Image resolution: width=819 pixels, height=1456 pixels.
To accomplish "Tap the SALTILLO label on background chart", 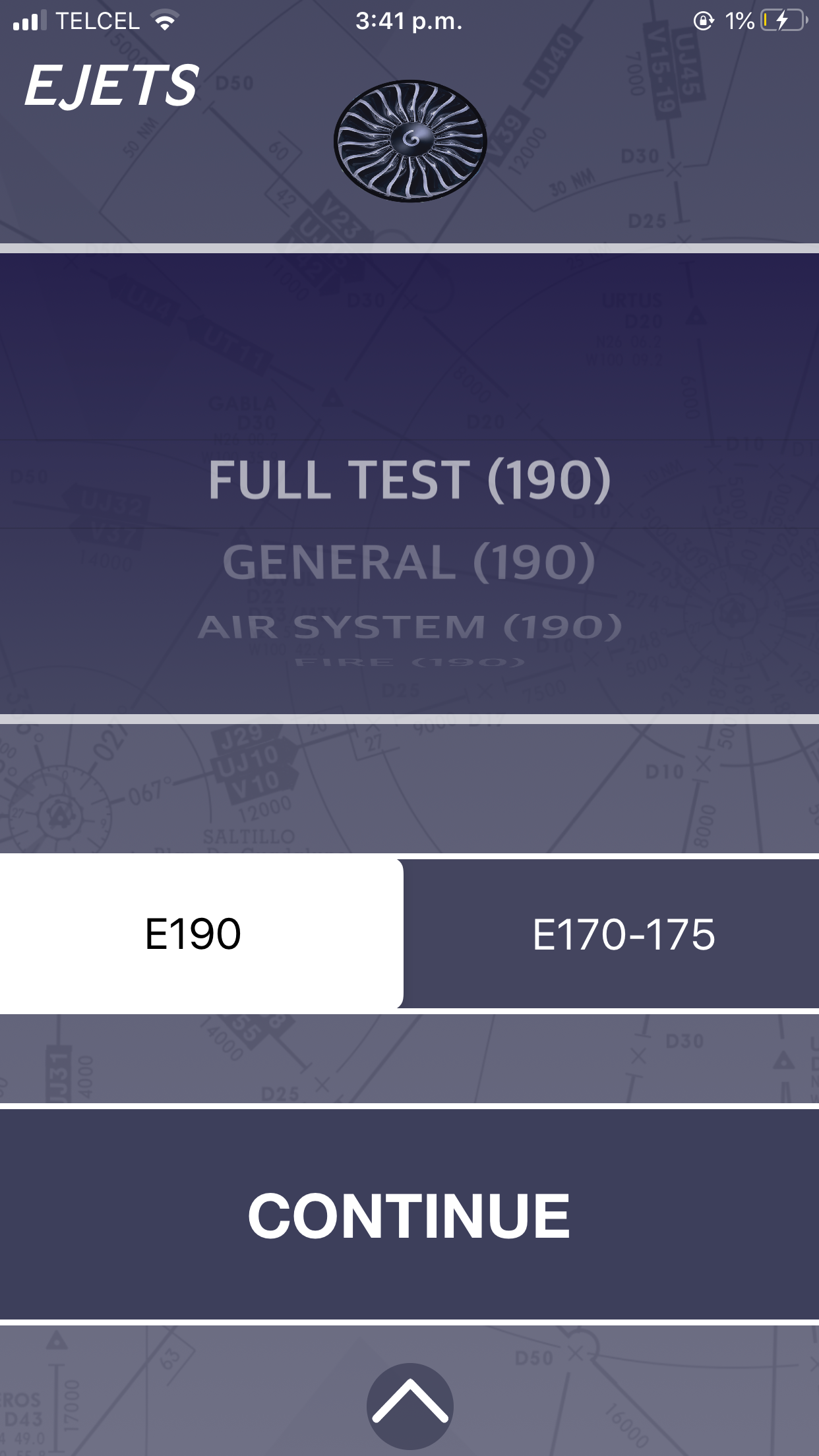I will tap(249, 837).
